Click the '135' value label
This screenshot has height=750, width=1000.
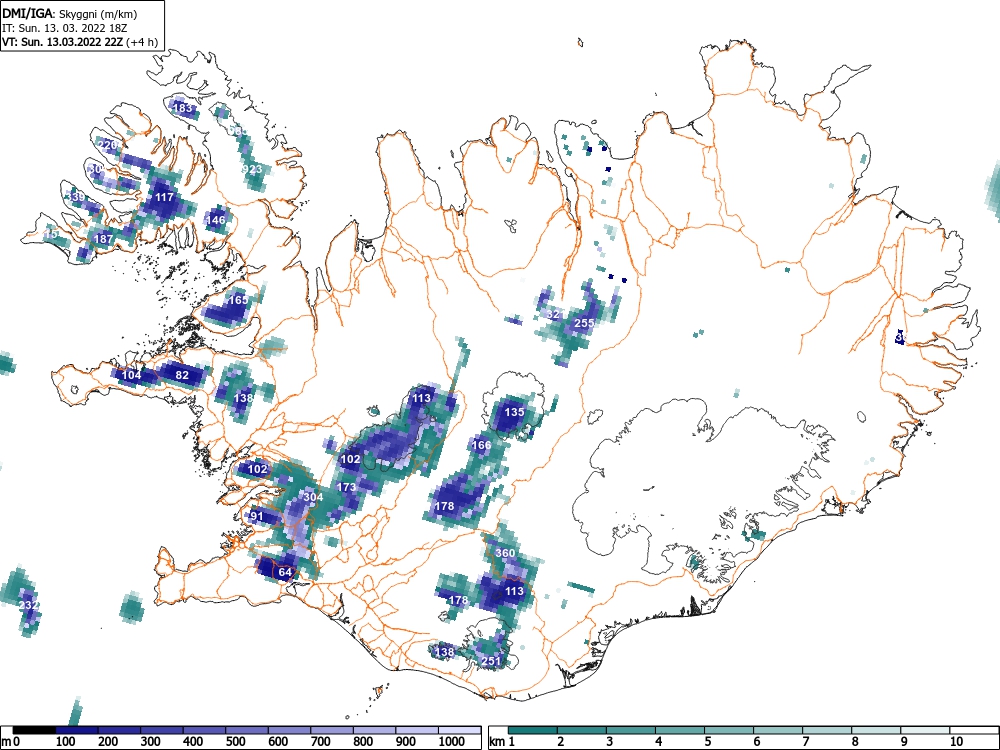514,412
